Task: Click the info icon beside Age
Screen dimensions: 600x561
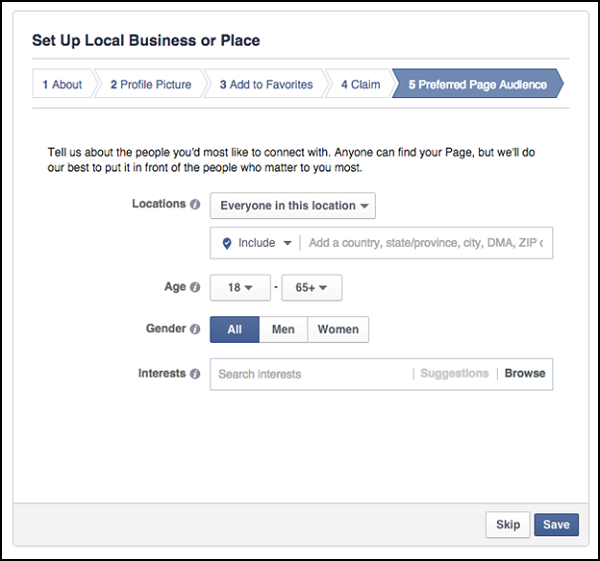Action: [196, 288]
